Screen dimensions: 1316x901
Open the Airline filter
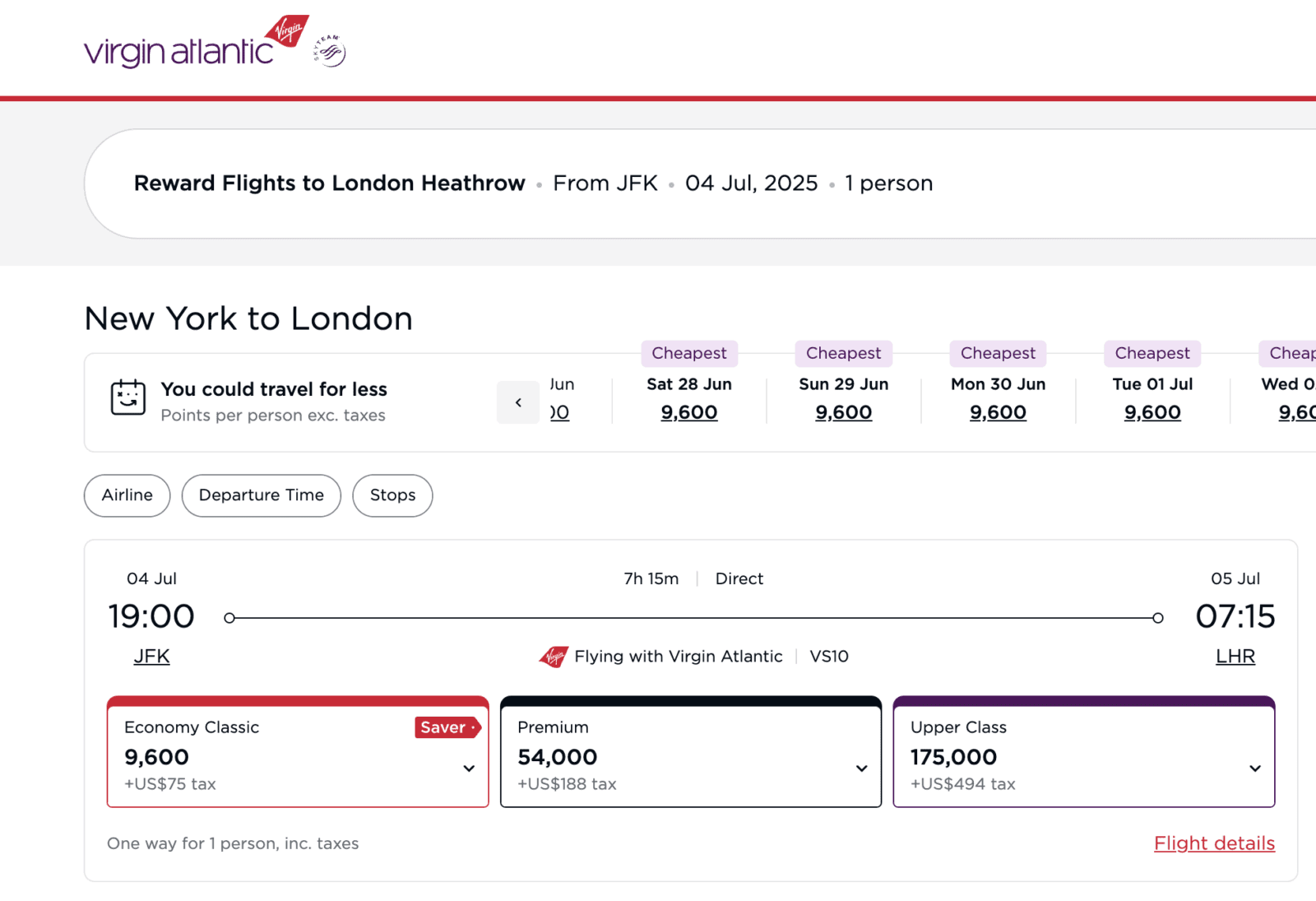(126, 495)
